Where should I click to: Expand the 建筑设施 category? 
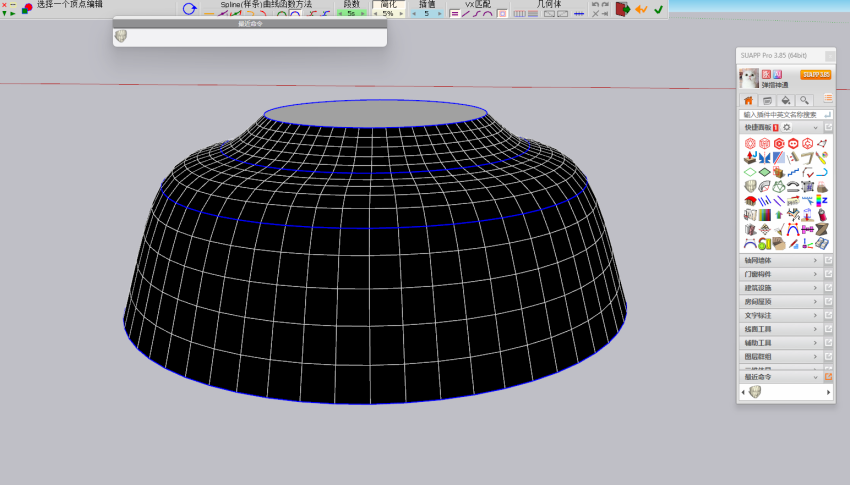pyautogui.click(x=780, y=288)
